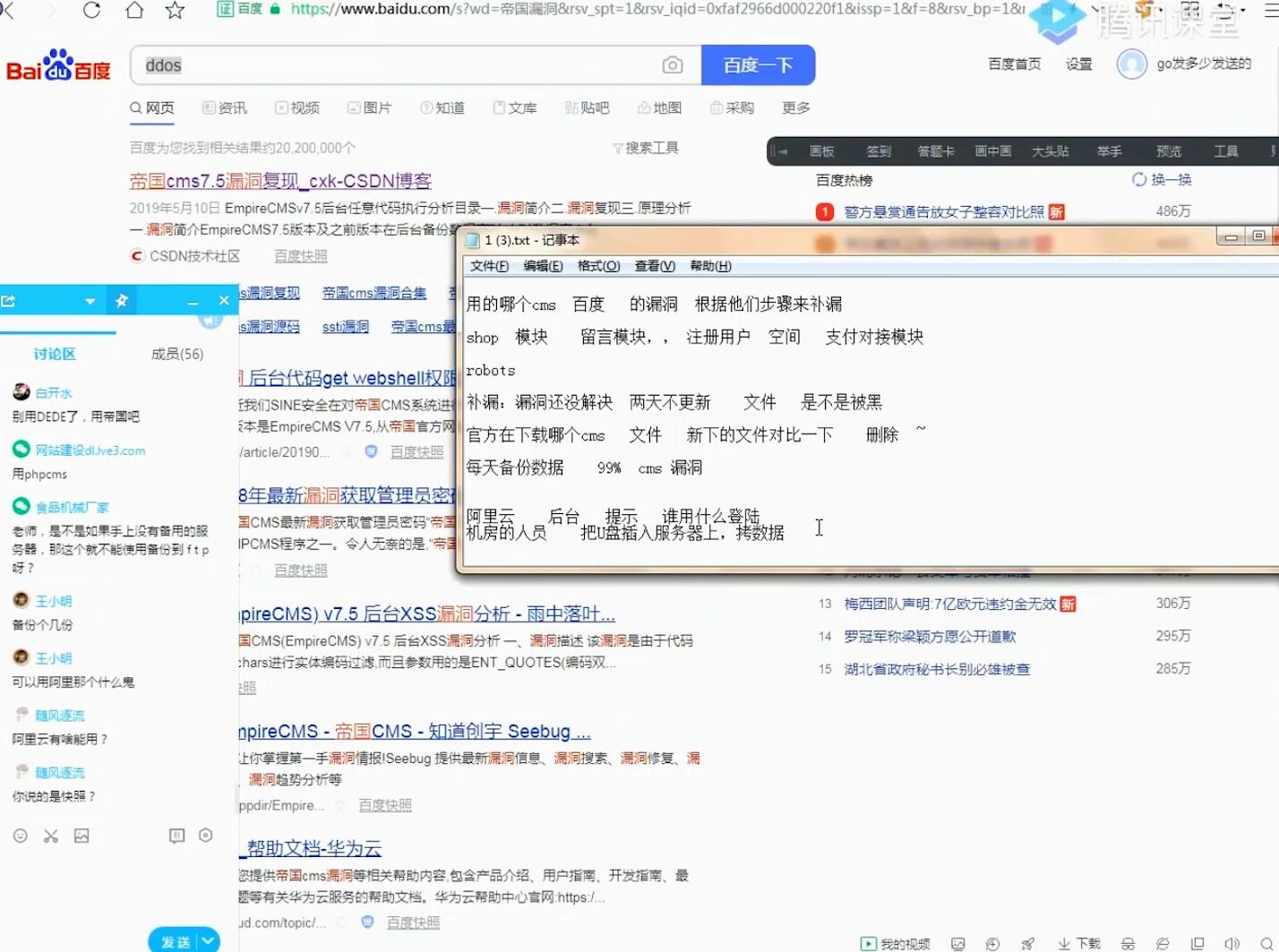
Task: Open hot topic 梅西团队声明:7亿欧元违约金无效
Action: [950, 605]
